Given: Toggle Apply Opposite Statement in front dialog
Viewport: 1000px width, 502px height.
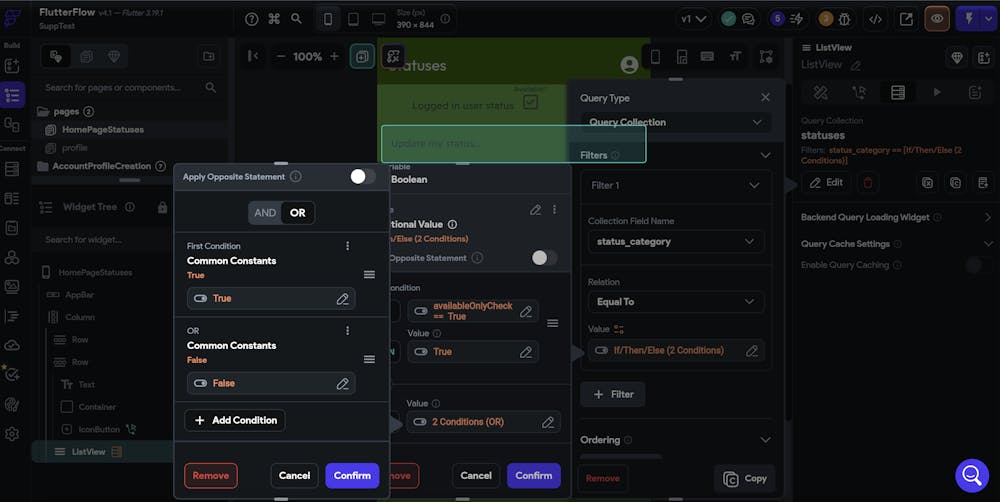Looking at the screenshot, I should (x=362, y=177).
